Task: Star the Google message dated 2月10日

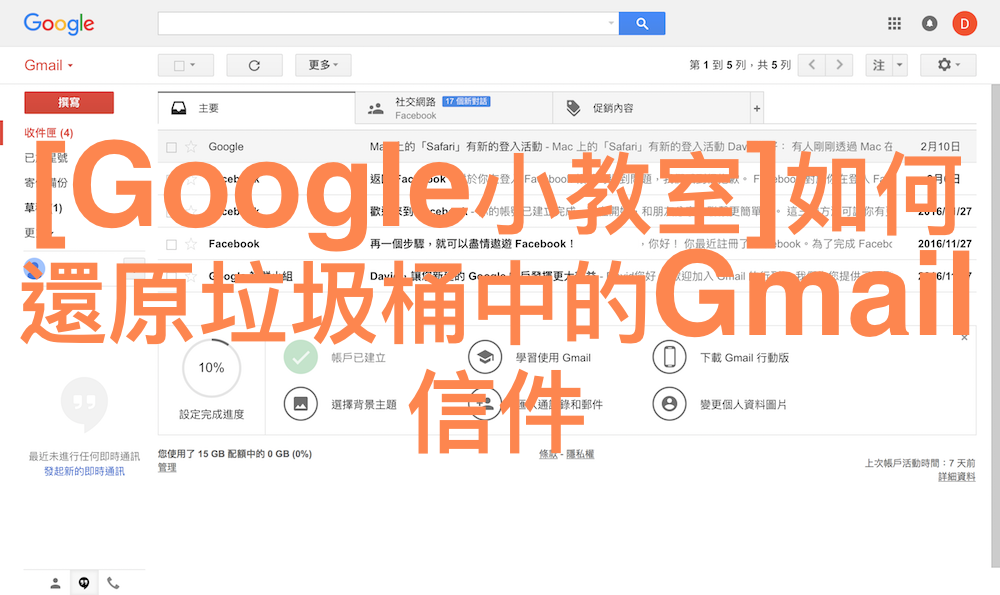Action: click(191, 147)
